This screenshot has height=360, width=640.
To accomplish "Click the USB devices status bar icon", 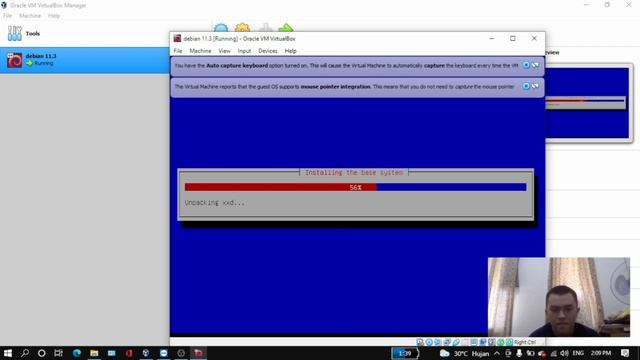I will click(x=456, y=342).
